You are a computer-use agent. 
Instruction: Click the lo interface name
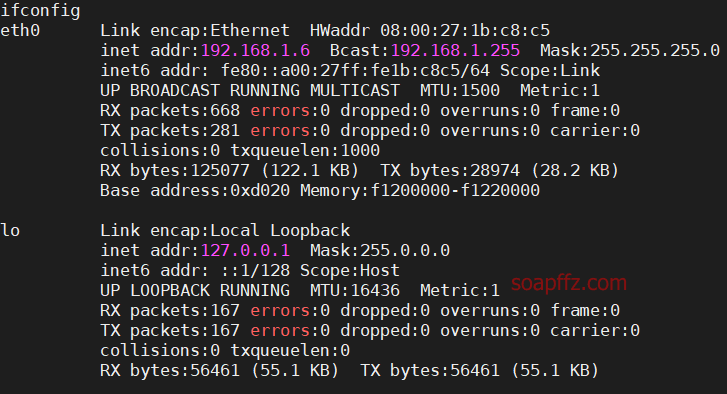tap(10, 230)
